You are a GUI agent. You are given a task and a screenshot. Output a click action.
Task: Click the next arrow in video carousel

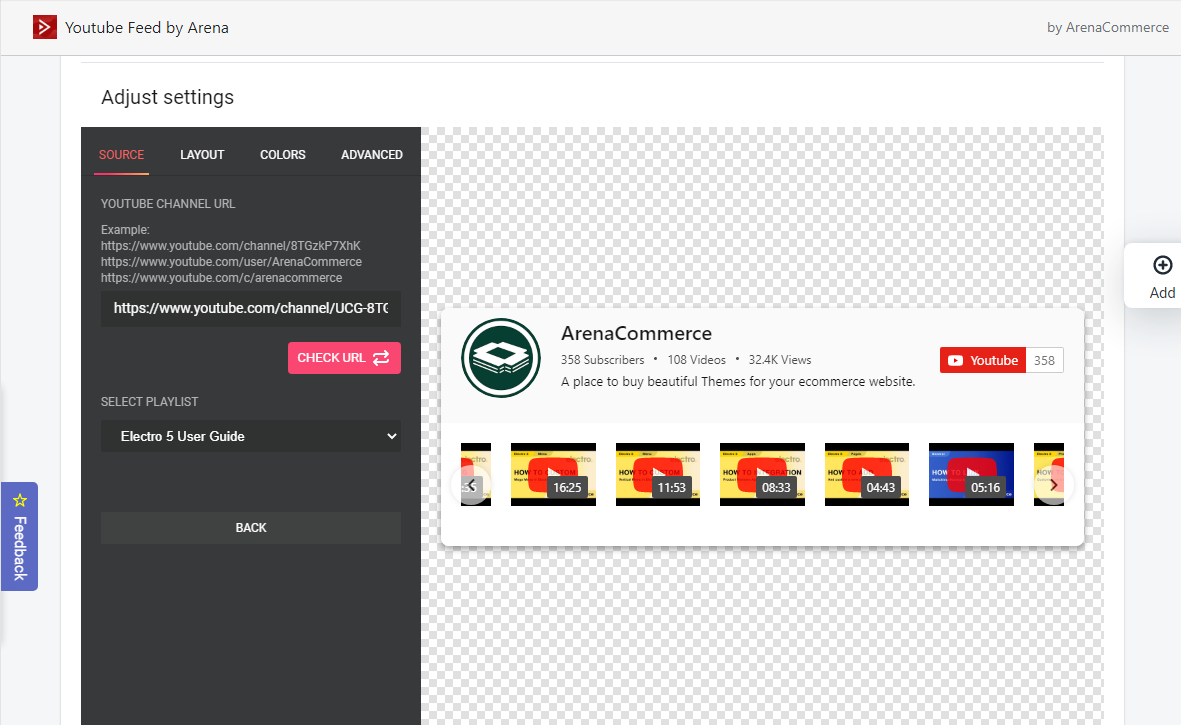pyautogui.click(x=1053, y=485)
